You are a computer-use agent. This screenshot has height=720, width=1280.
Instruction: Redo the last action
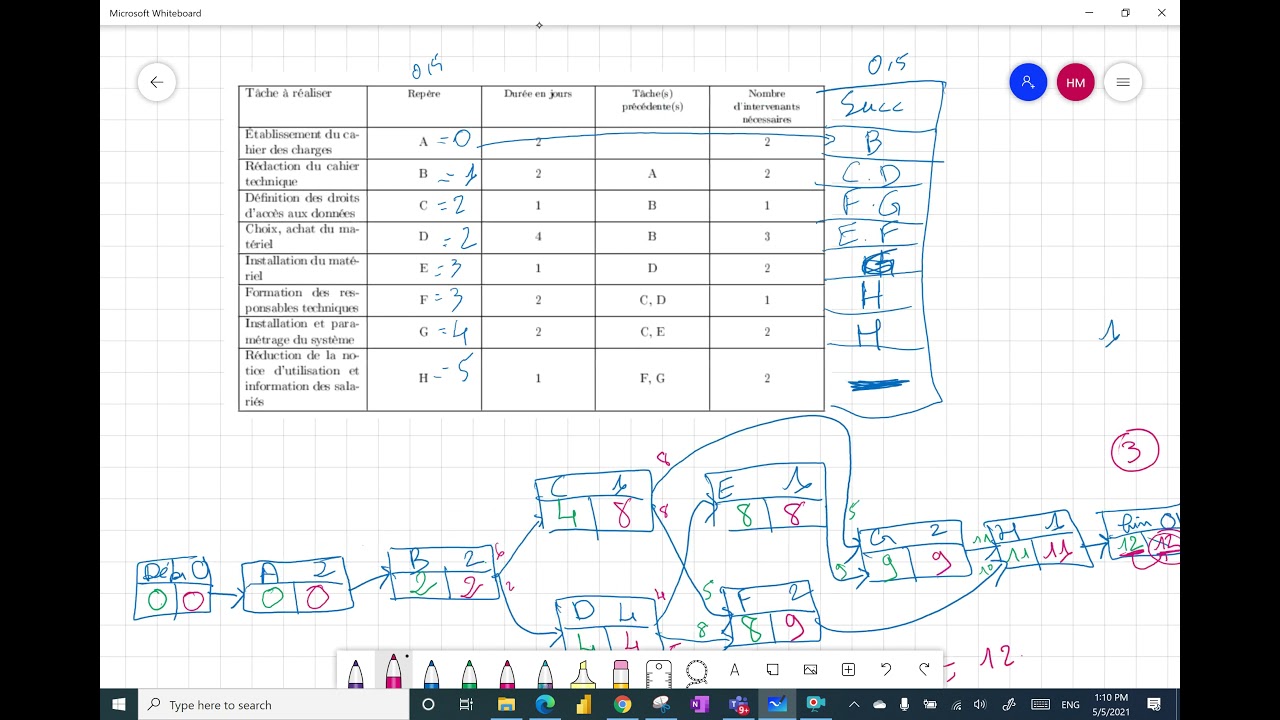[924, 670]
